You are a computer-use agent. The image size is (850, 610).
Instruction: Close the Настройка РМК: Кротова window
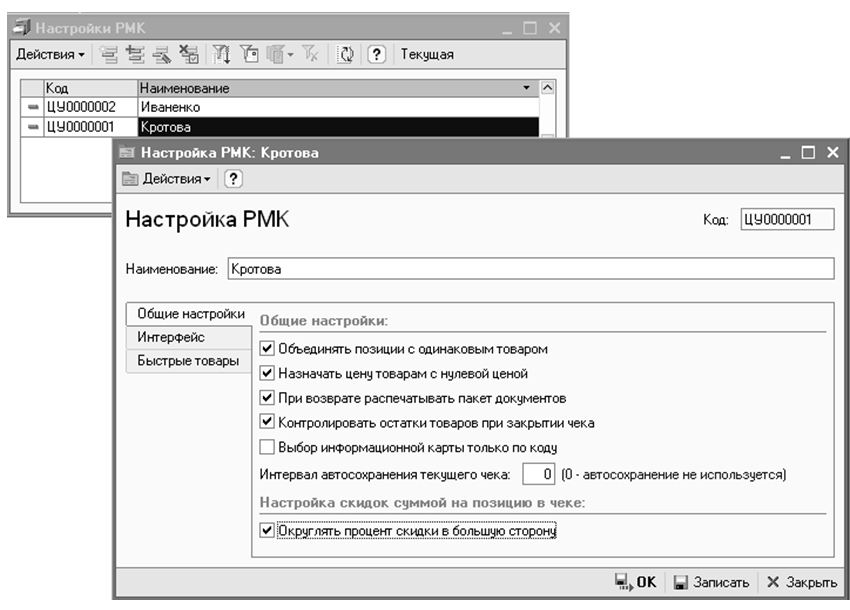(x=833, y=153)
